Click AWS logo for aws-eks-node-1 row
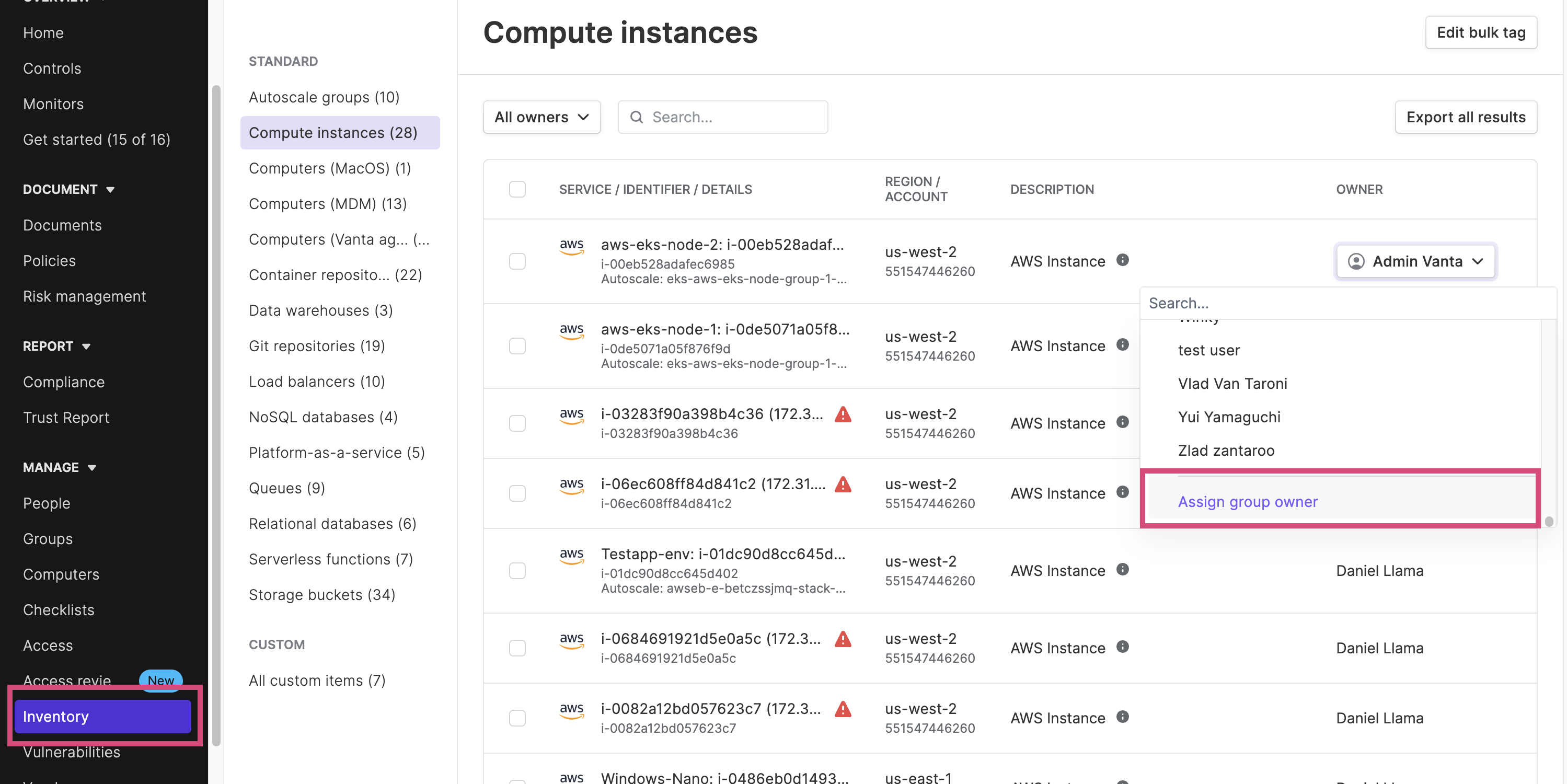1567x784 pixels. tap(571, 331)
